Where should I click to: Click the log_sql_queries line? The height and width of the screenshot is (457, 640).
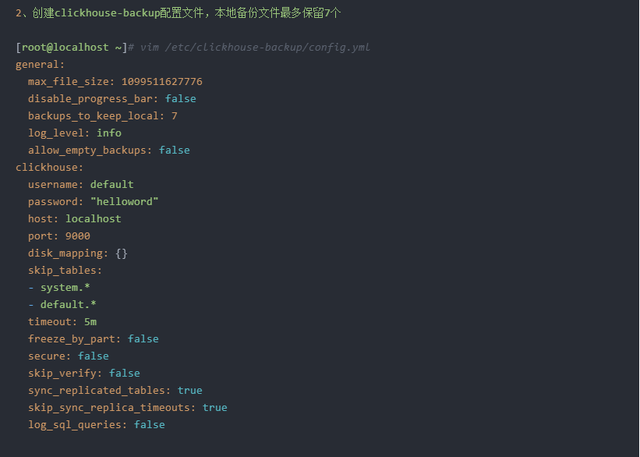point(96,425)
